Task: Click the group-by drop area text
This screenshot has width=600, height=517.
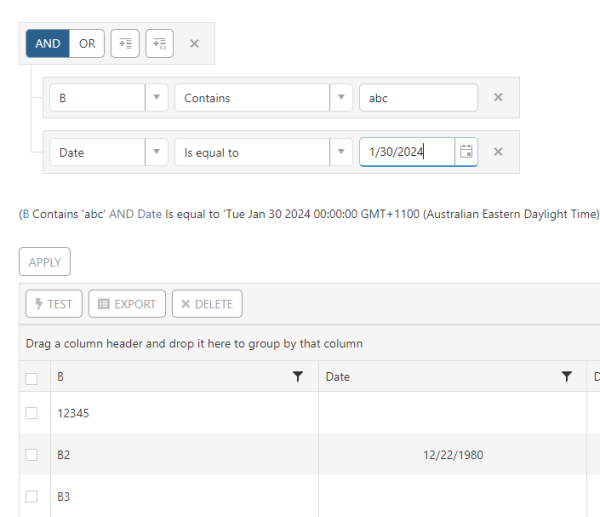Action: (x=194, y=343)
